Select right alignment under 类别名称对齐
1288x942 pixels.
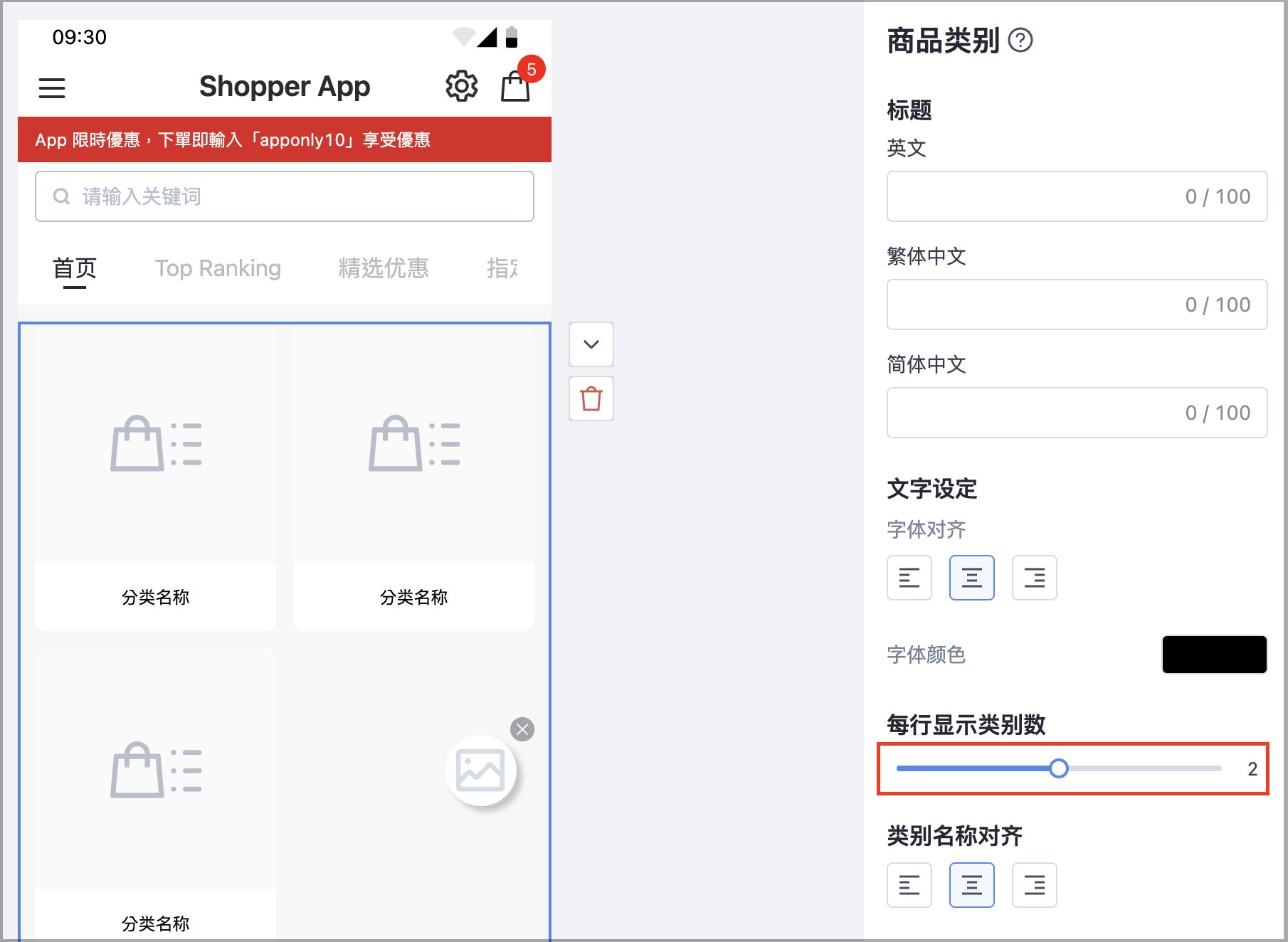[1035, 885]
